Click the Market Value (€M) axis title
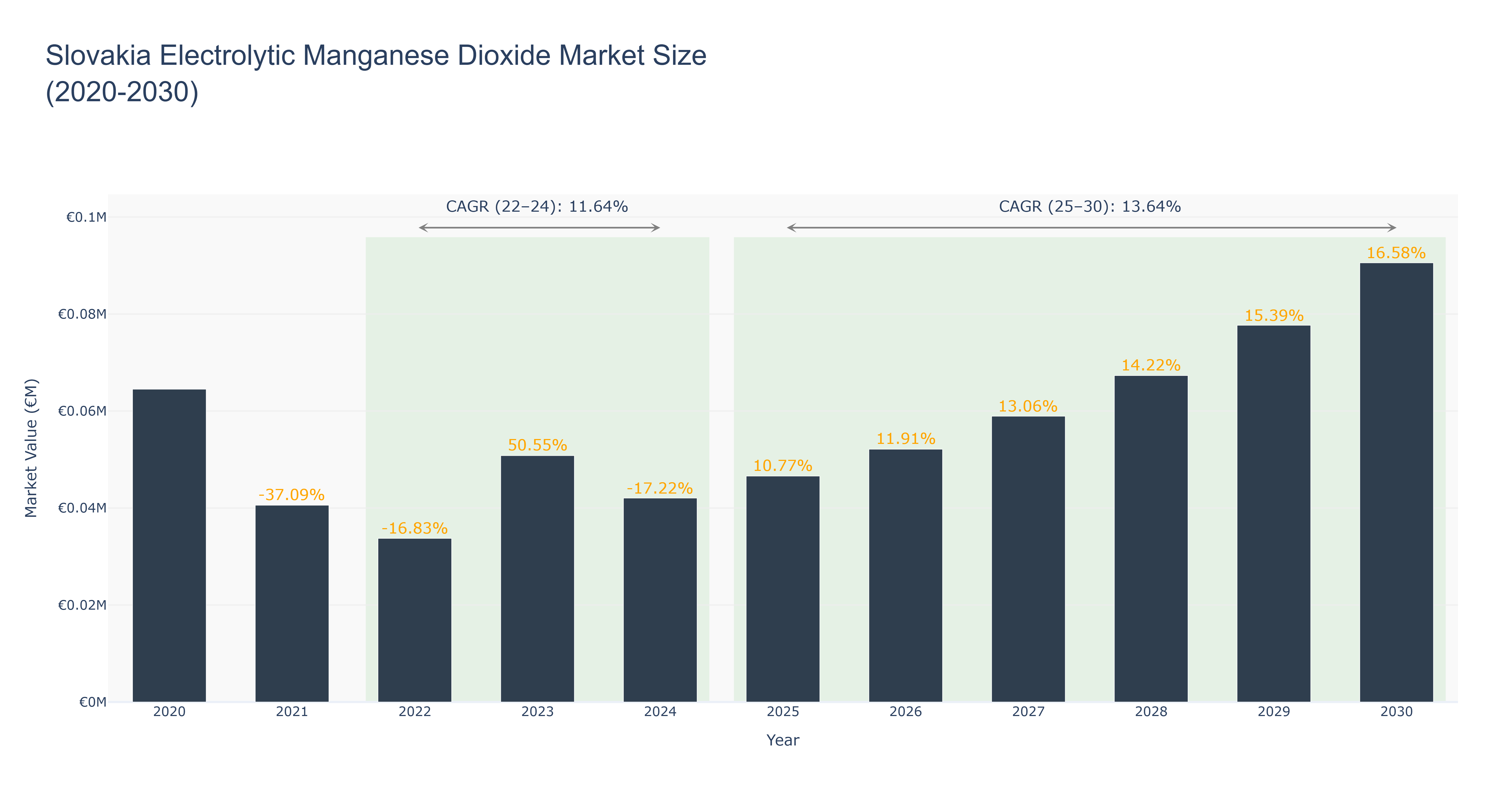1512x810 pixels. pos(31,448)
